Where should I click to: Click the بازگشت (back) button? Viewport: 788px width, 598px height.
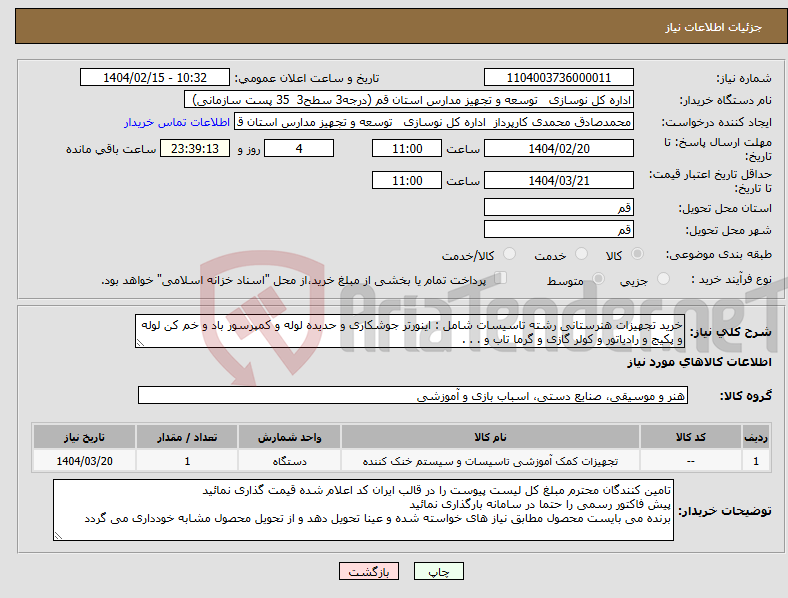click(x=369, y=571)
